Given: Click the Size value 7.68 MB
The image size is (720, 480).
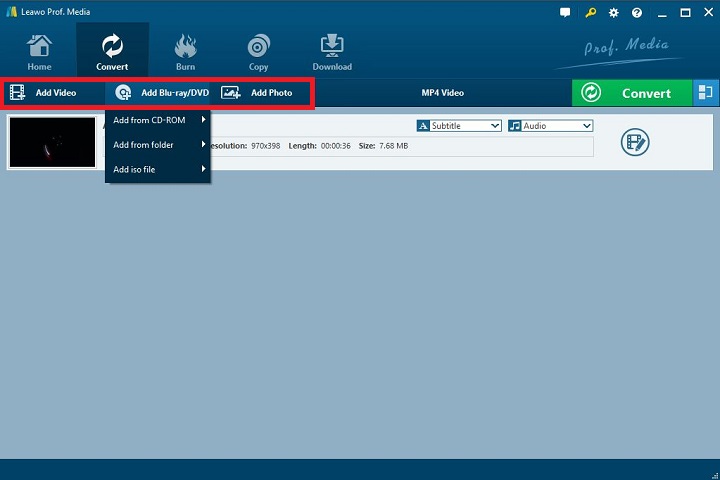Looking at the screenshot, I should 394,146.
